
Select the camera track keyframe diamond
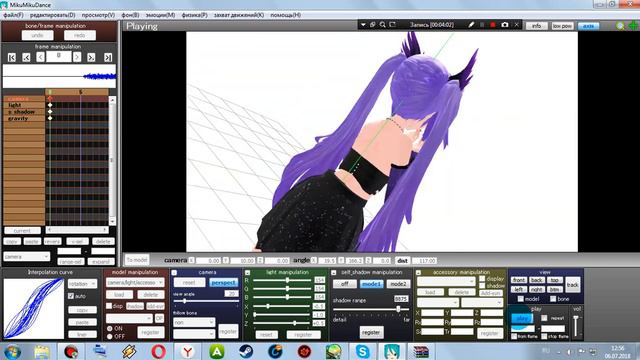[50, 98]
